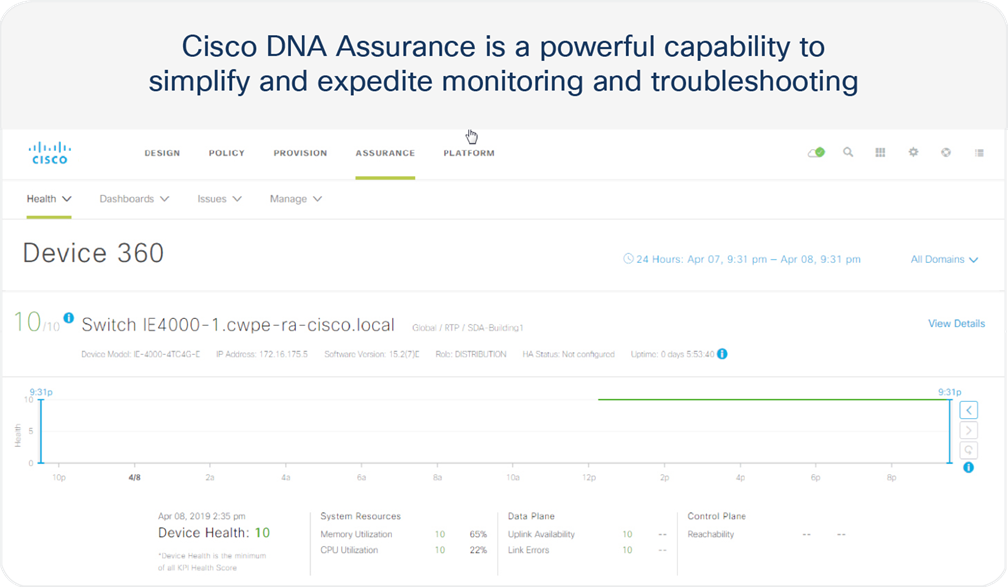Viewport: 1008px width, 587px height.
Task: Click the Control Plane heading
Action: [x=717, y=516]
